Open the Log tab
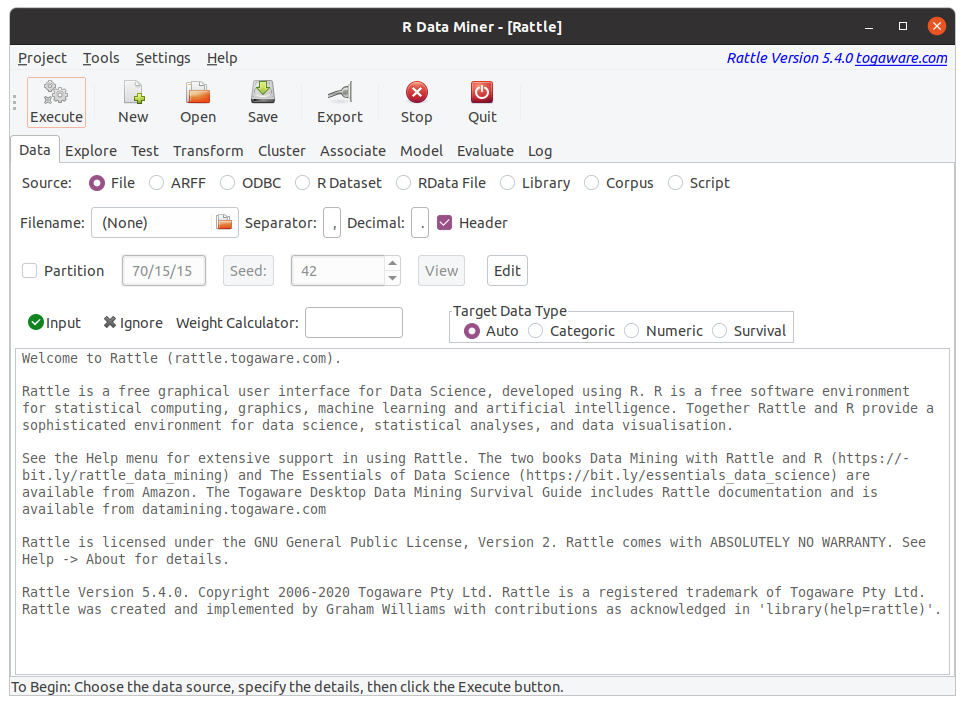The width and height of the screenshot is (965, 705). (540, 151)
